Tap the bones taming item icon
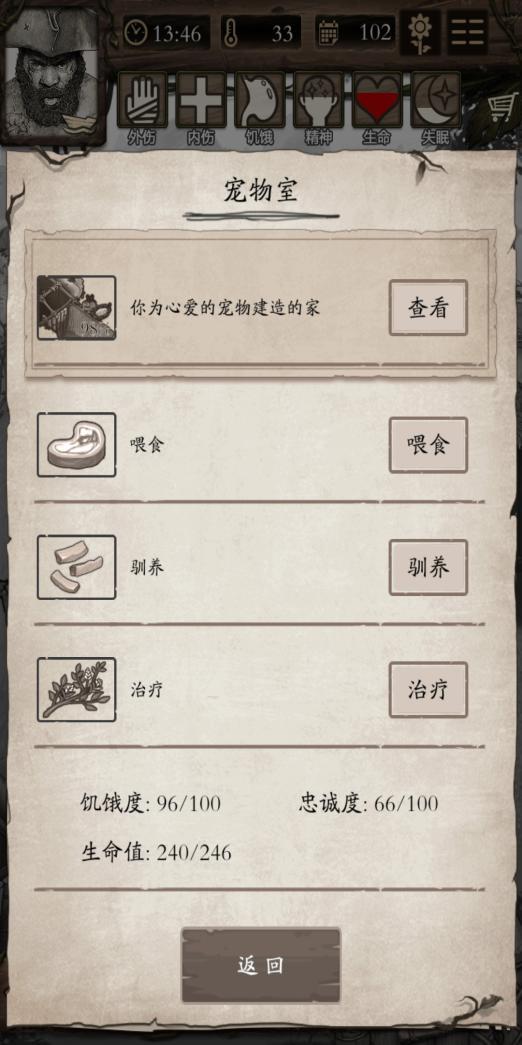Screen dimensions: 522x1045 [77, 567]
